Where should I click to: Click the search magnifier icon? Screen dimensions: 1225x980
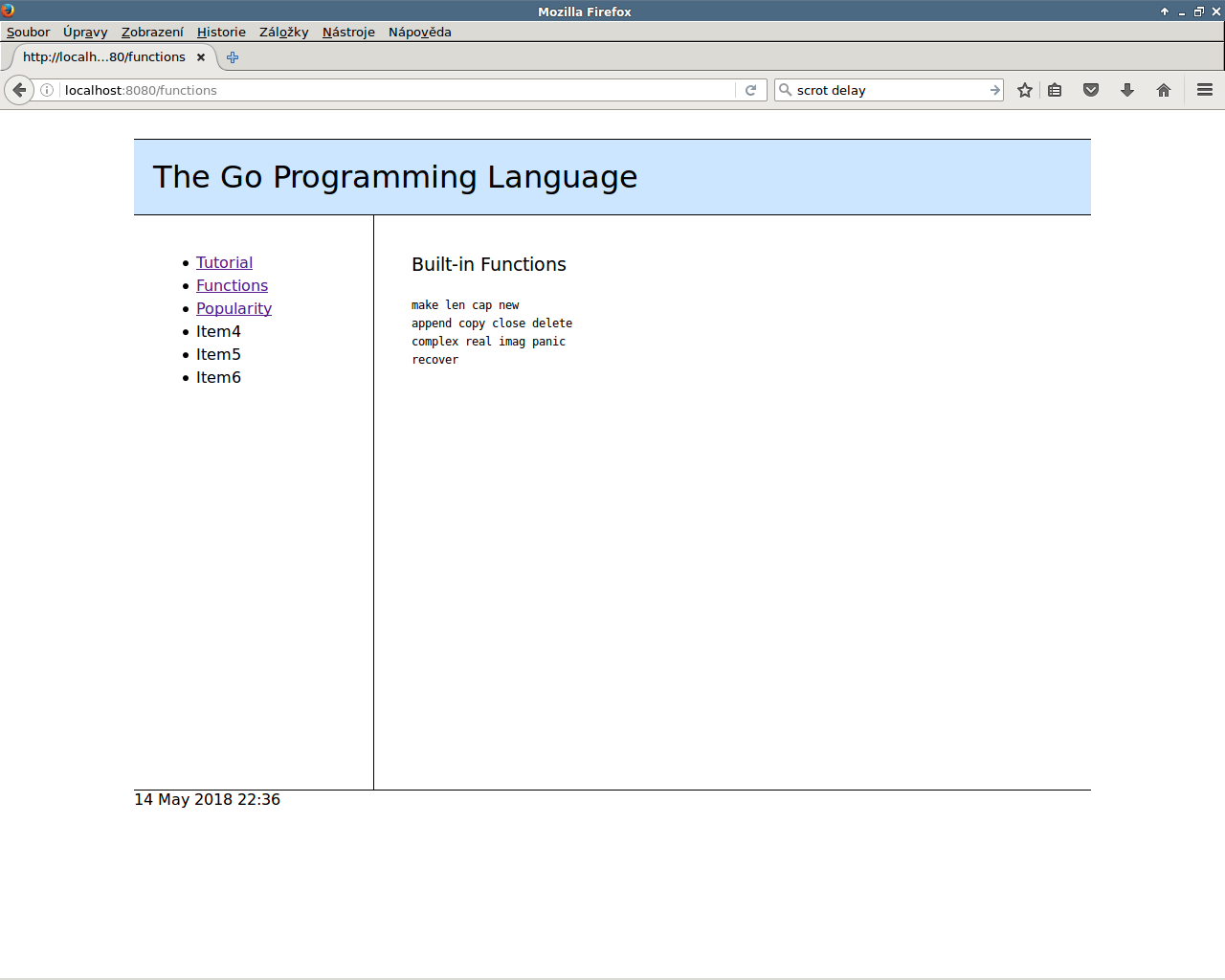pyautogui.click(x=786, y=90)
